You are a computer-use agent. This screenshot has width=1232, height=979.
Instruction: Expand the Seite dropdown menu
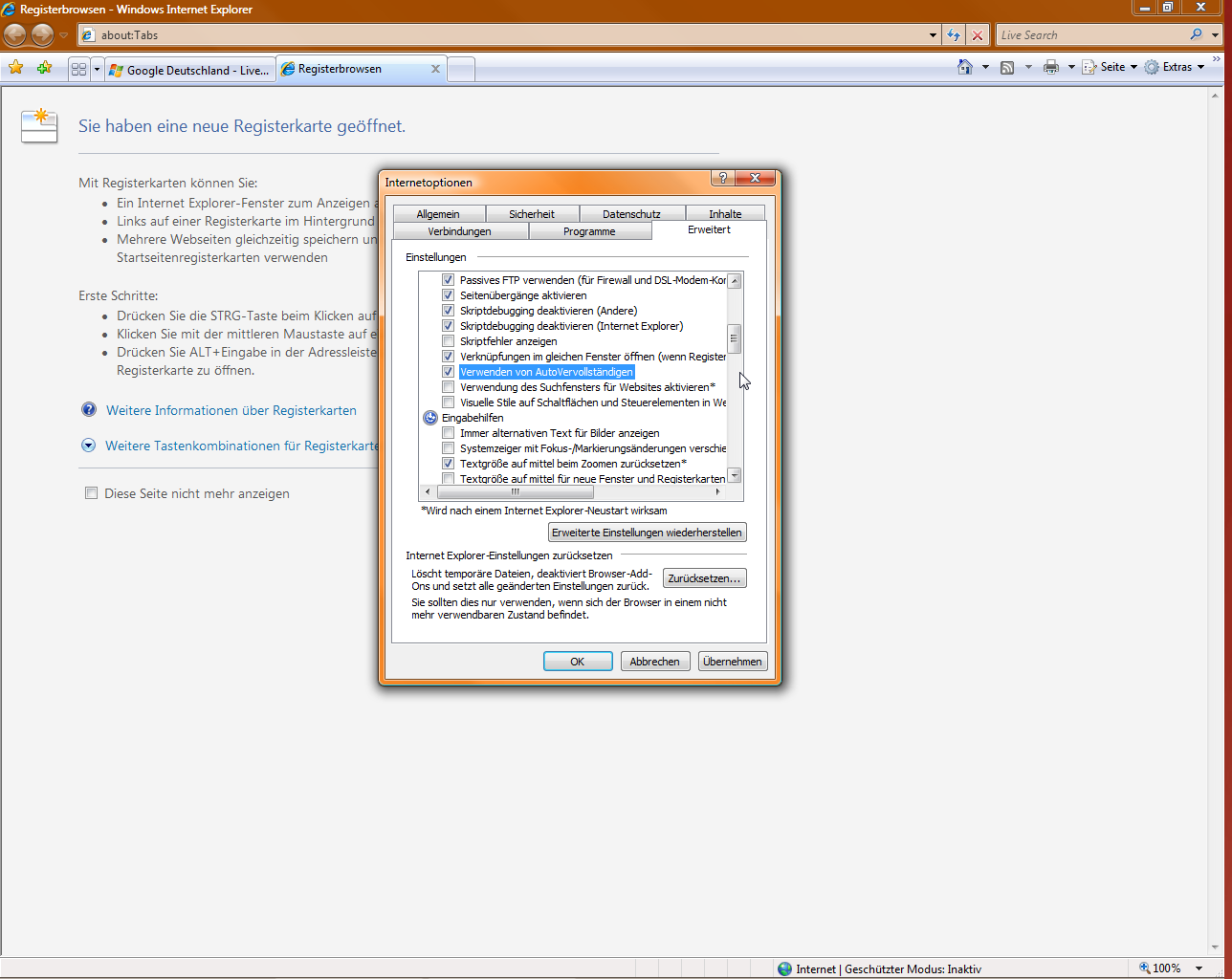[x=1110, y=67]
